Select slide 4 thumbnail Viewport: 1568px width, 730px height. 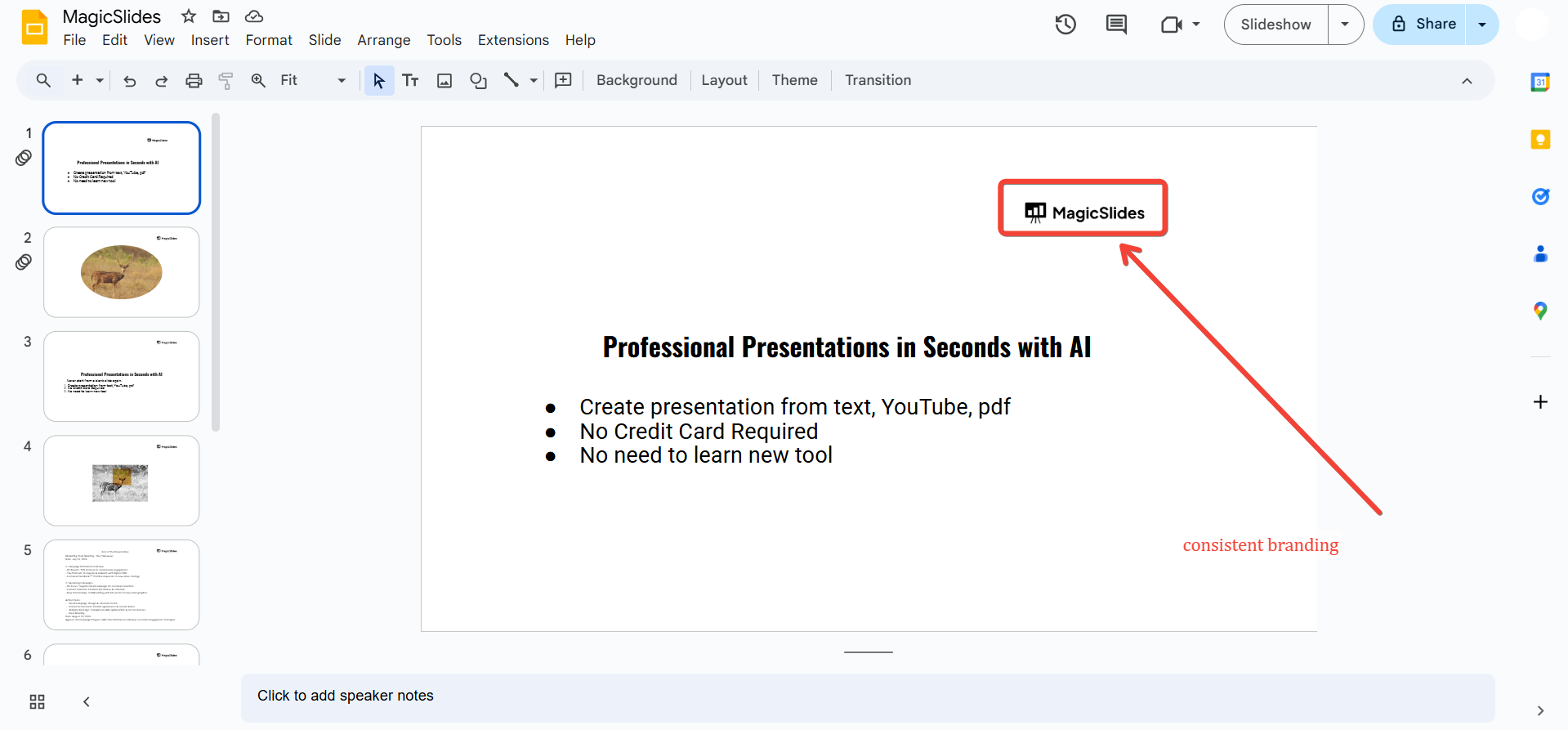122,481
